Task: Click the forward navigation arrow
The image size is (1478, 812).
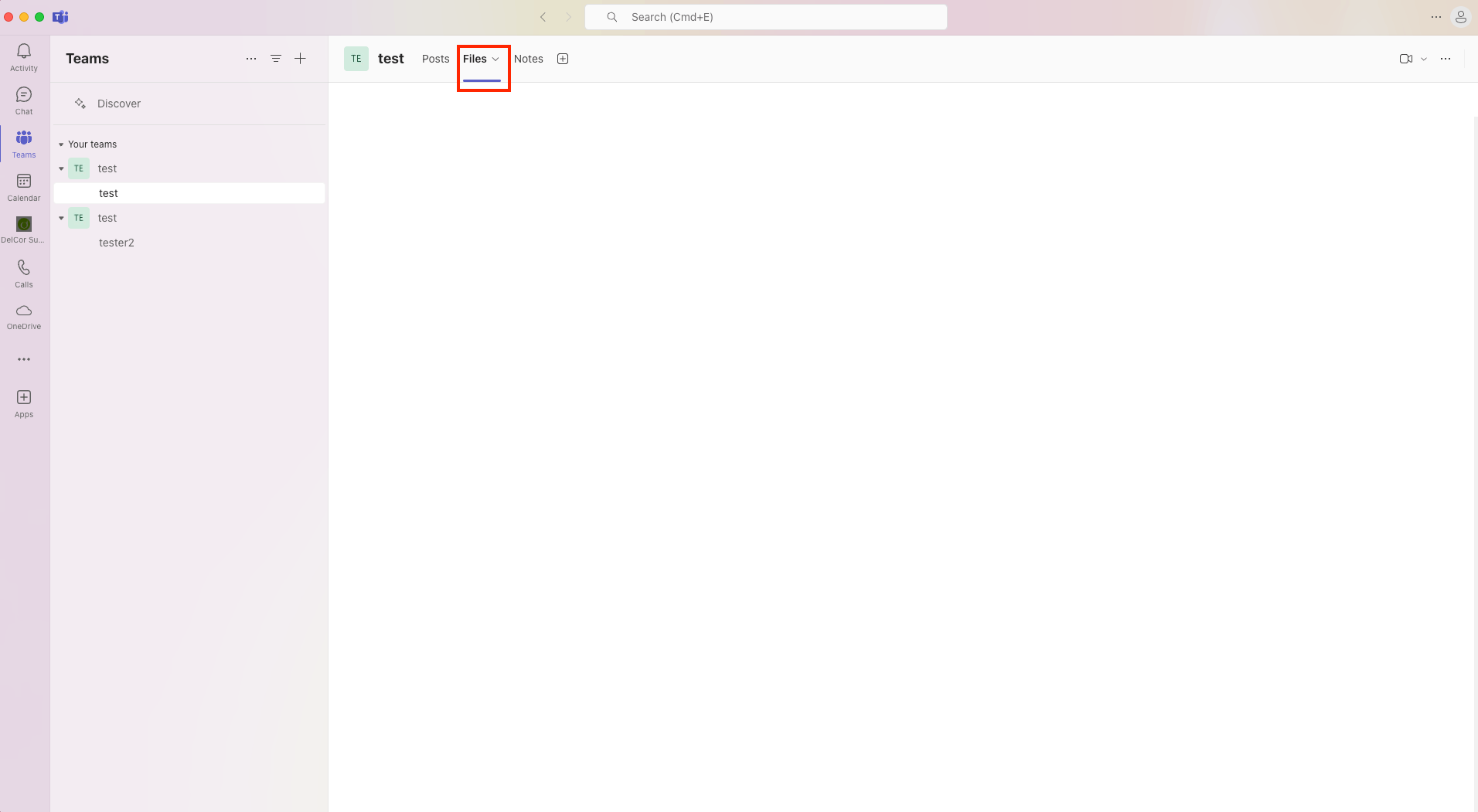Action: (x=569, y=17)
